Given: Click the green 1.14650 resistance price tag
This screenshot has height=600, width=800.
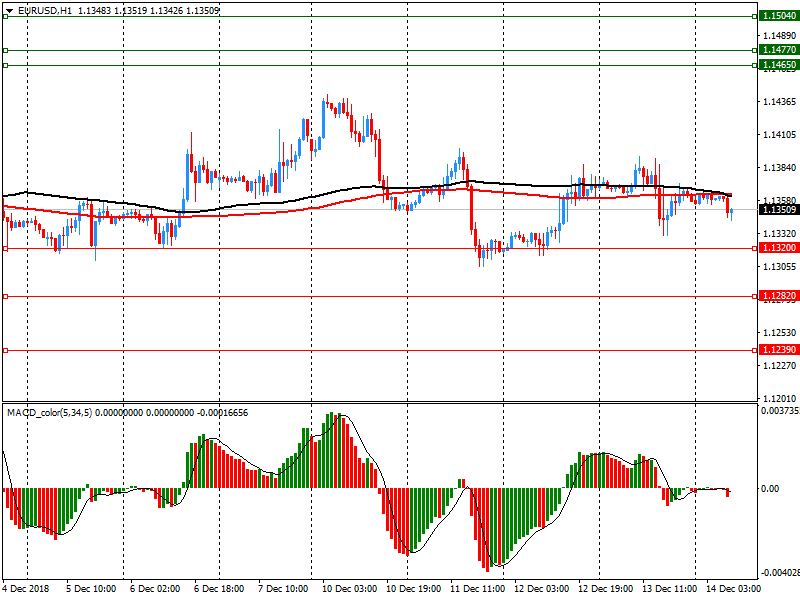Looking at the screenshot, I should coord(778,65).
